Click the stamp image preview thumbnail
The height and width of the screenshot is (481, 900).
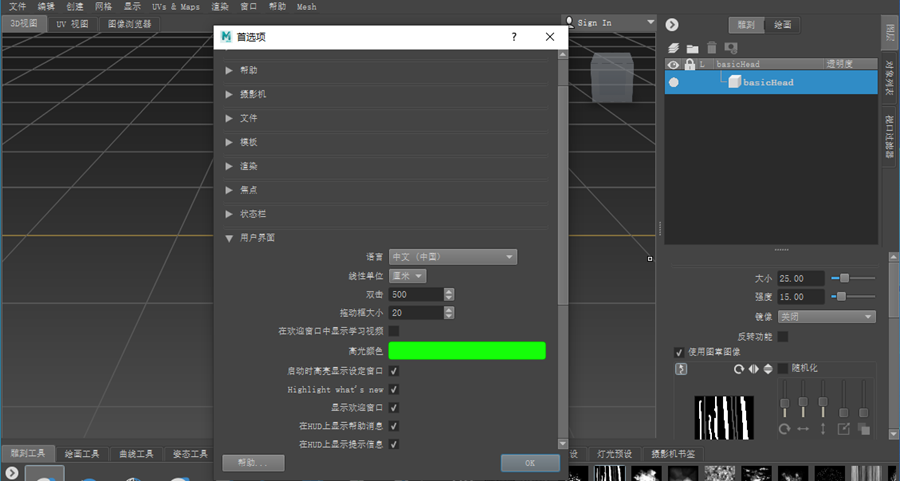pyautogui.click(x=724, y=417)
